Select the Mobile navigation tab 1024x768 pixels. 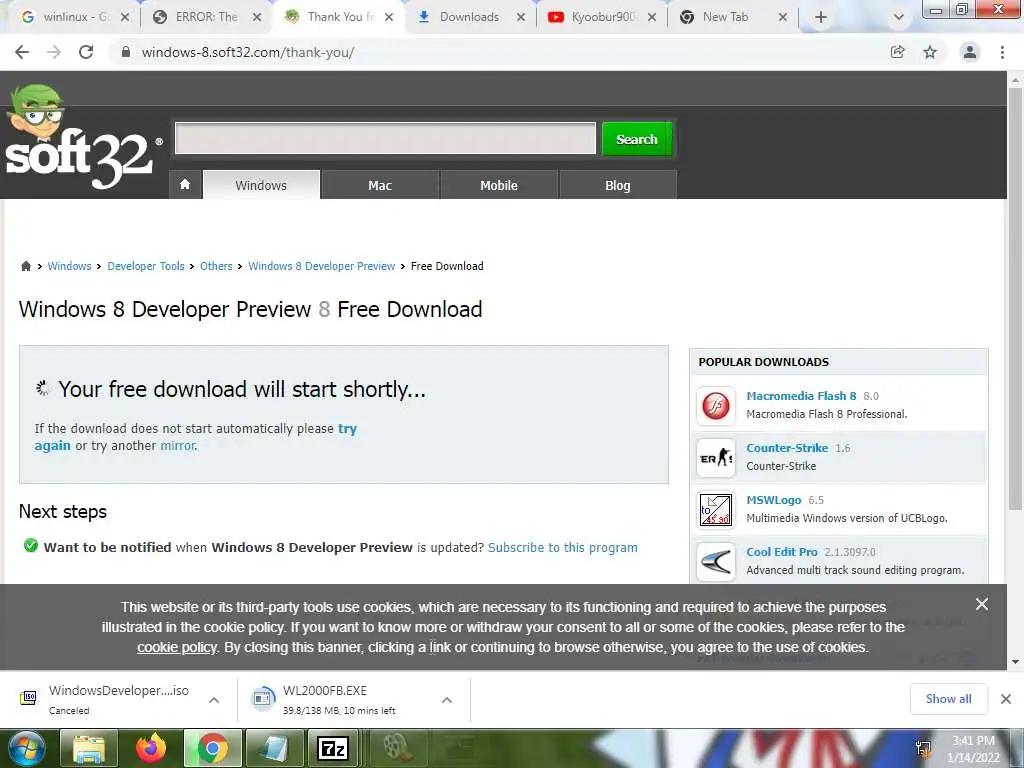(x=499, y=185)
